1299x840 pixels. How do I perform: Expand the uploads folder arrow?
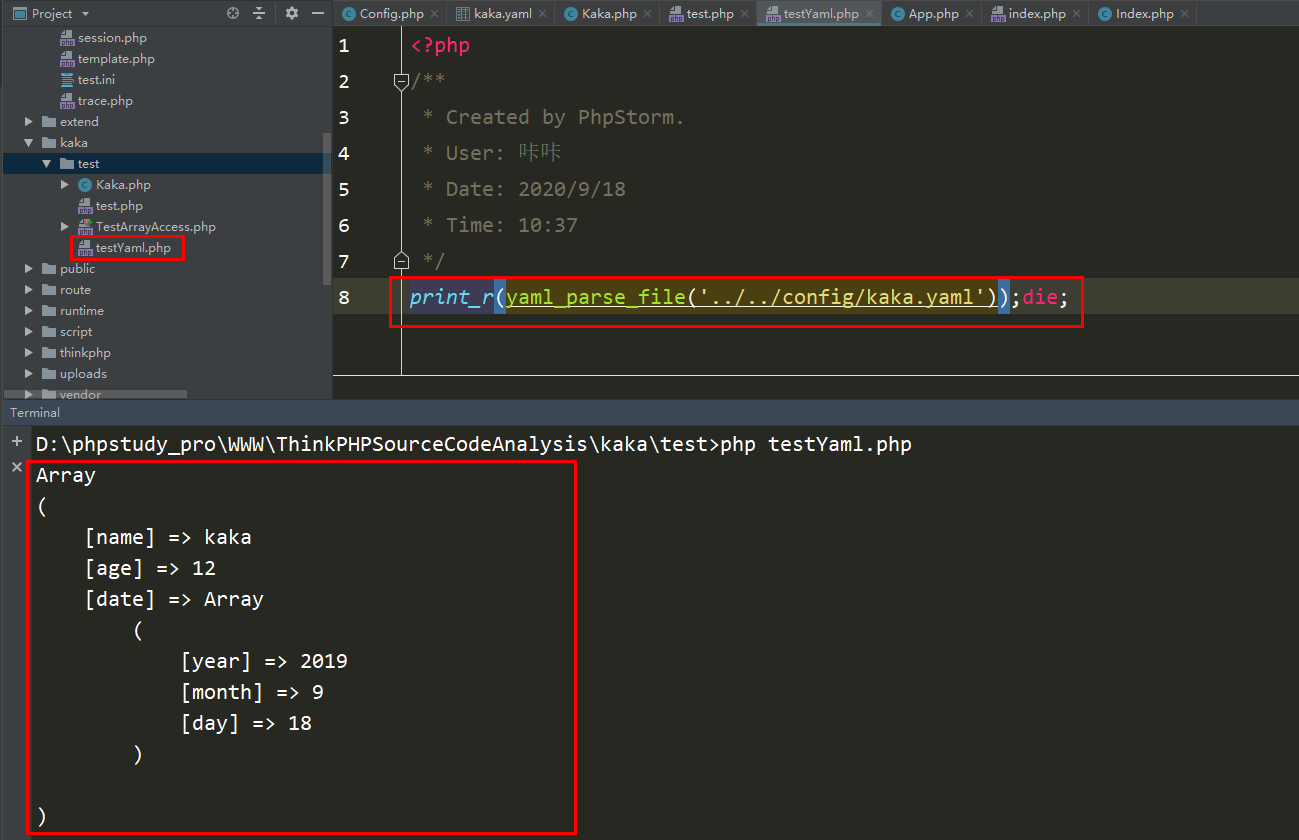29,374
